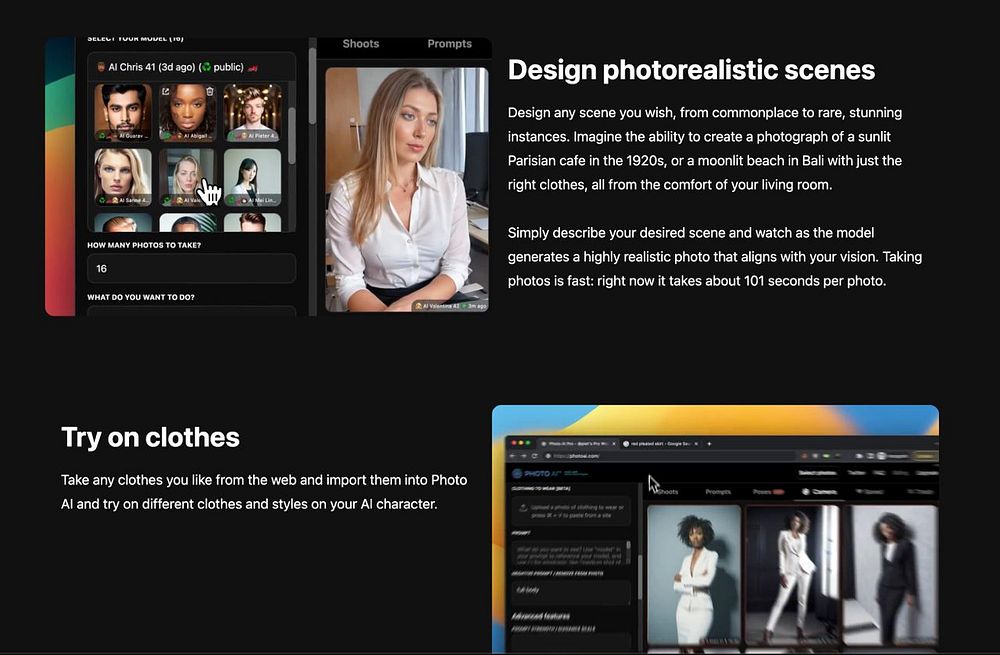Select the AI Sanne model thumbnail
This screenshot has width=1000, height=655.
tap(123, 177)
